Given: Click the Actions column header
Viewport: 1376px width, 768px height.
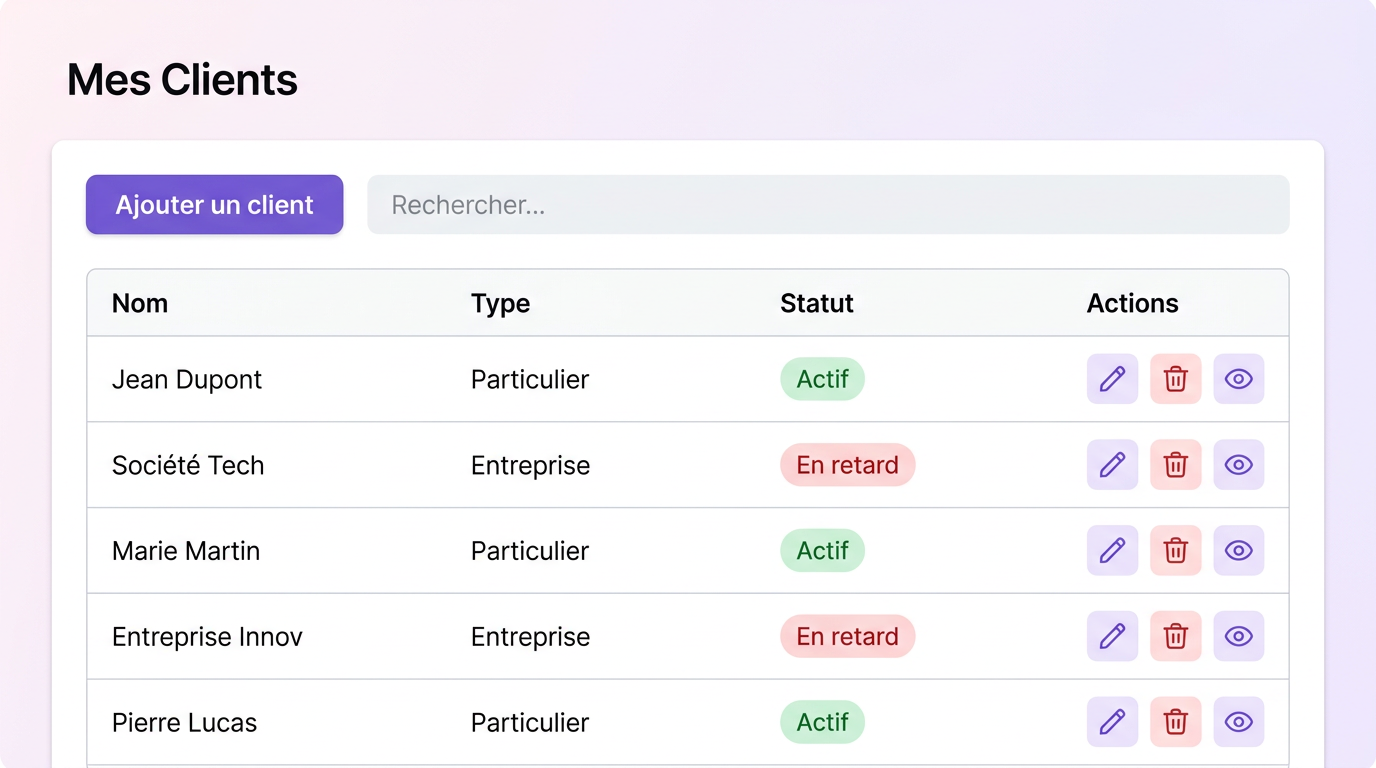Looking at the screenshot, I should click(1133, 303).
